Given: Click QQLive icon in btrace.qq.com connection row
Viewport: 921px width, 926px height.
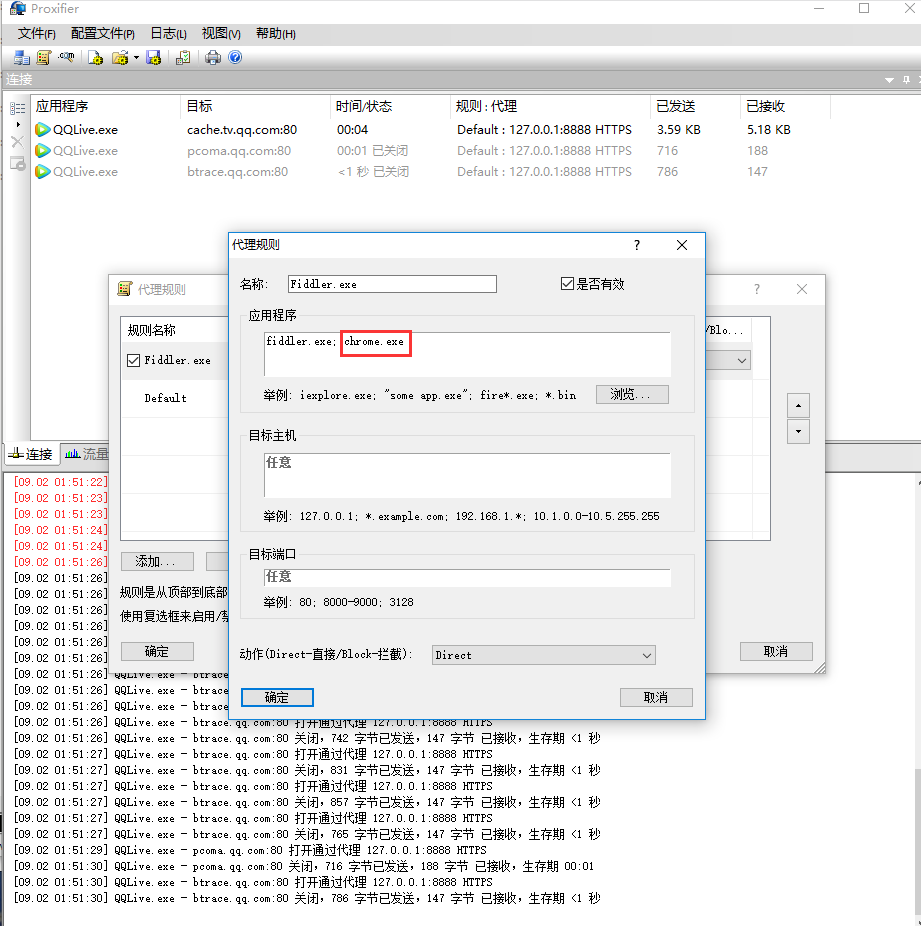Looking at the screenshot, I should pyautogui.click(x=42, y=172).
